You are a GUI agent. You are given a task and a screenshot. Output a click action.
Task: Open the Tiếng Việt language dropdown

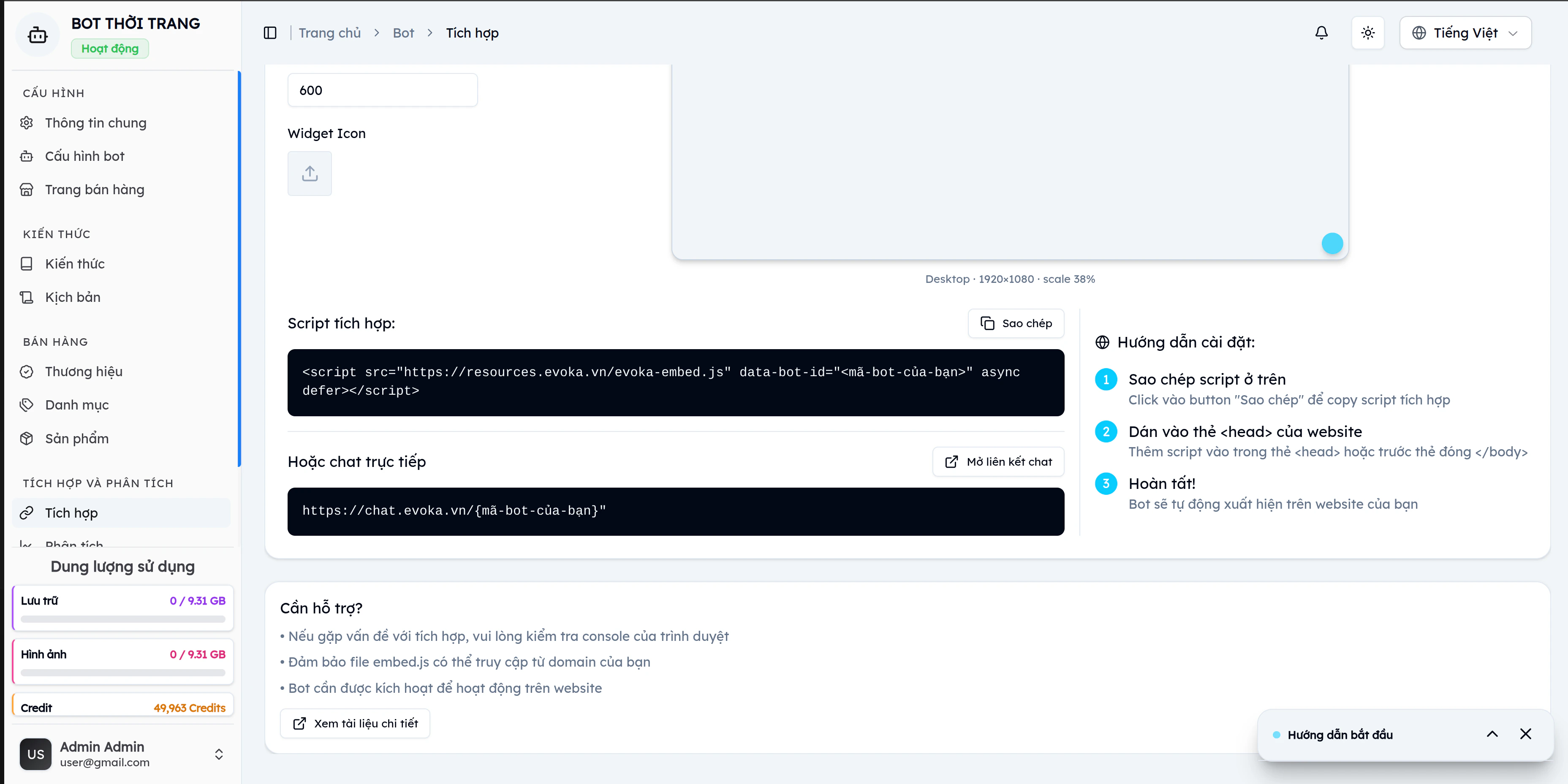pyautogui.click(x=1465, y=33)
